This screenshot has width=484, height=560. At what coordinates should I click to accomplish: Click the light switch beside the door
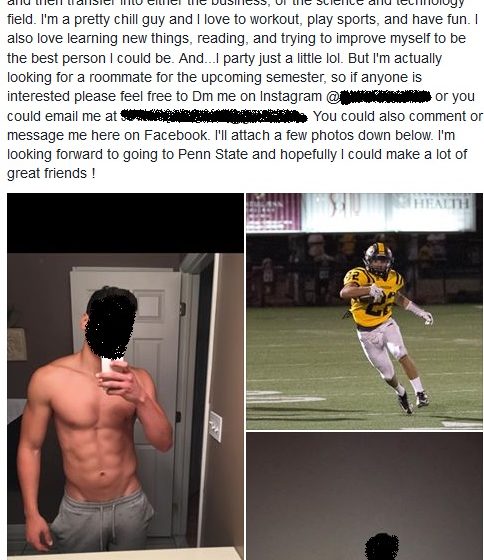(215, 426)
